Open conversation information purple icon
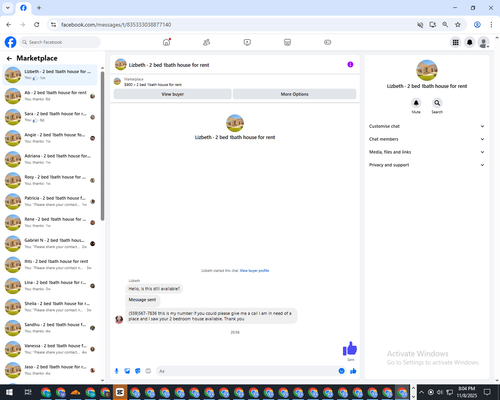The image size is (500, 400). (350, 65)
